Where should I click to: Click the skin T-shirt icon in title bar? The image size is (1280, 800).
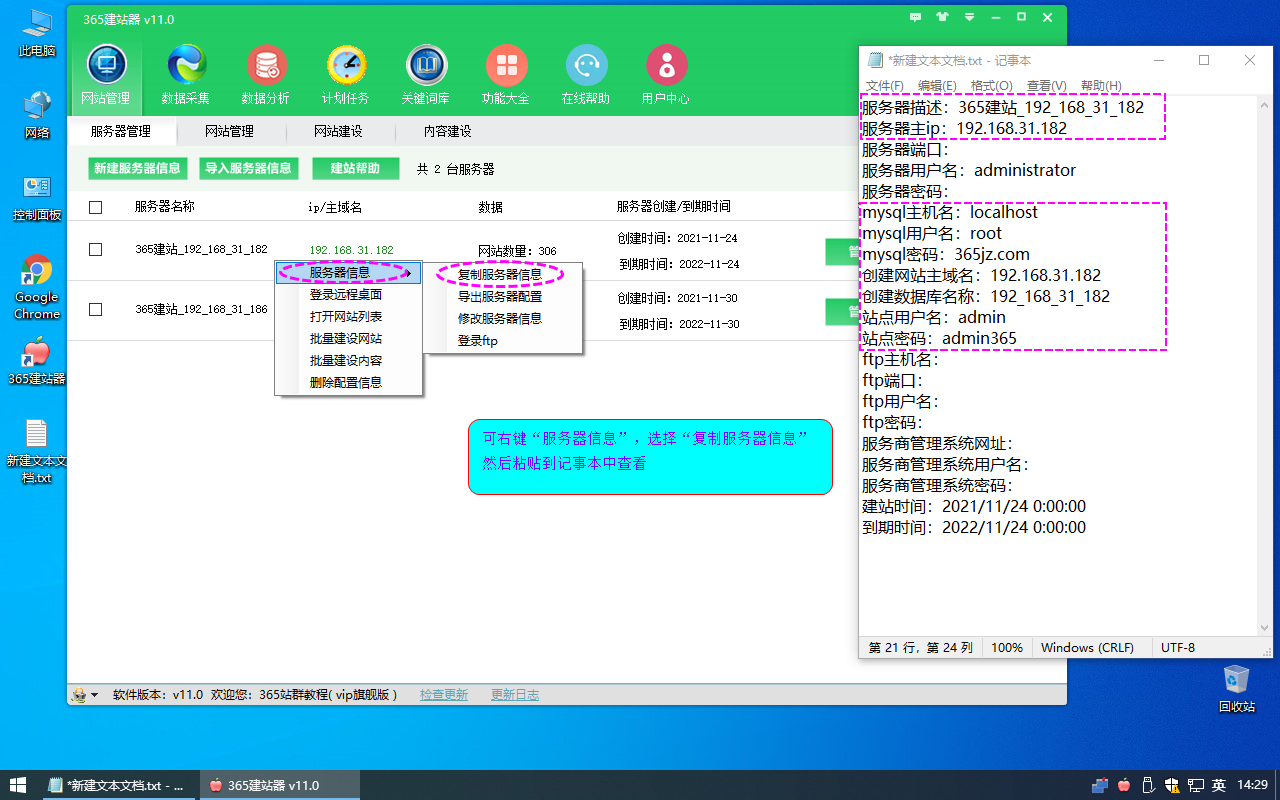942,17
